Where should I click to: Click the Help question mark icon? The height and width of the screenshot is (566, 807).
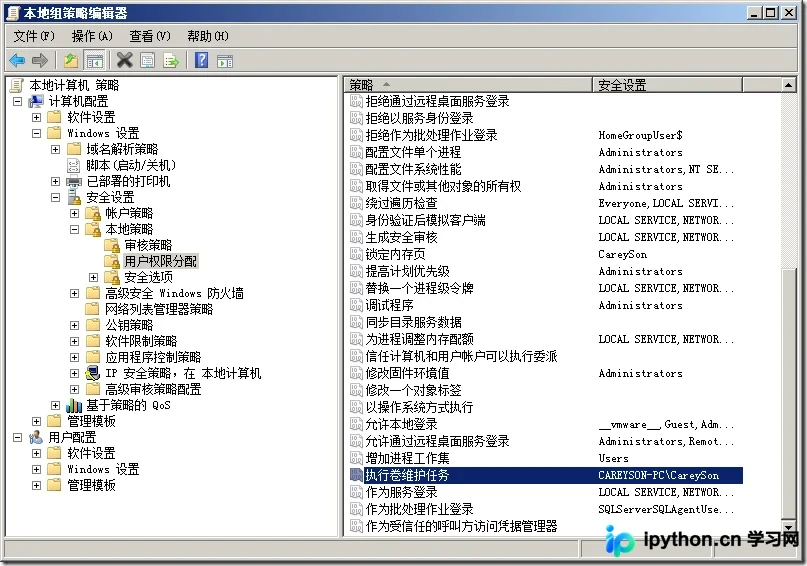click(201, 61)
